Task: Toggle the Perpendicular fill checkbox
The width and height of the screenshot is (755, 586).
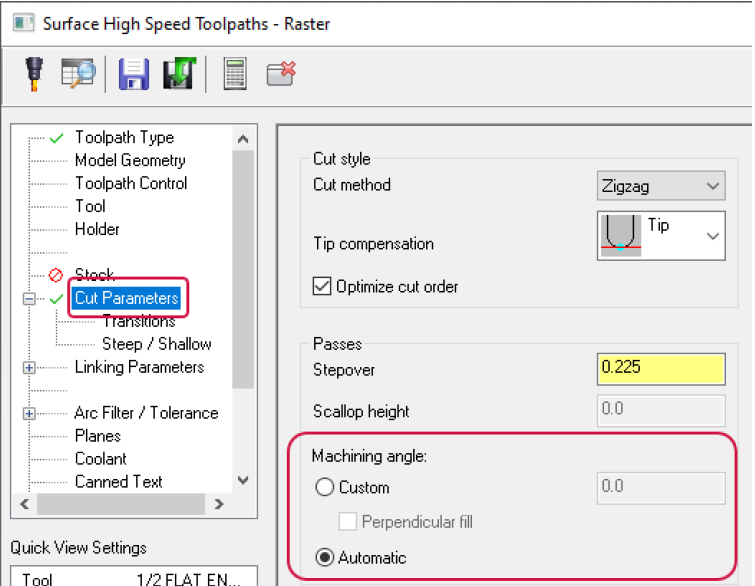Action: pyautogui.click(x=348, y=521)
